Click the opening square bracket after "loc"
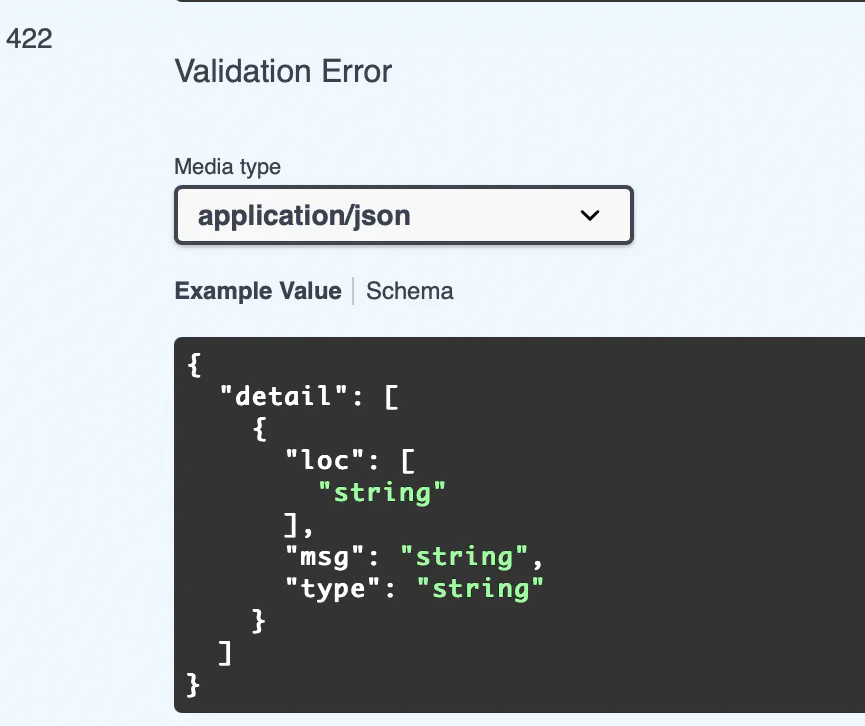 [x=407, y=461]
